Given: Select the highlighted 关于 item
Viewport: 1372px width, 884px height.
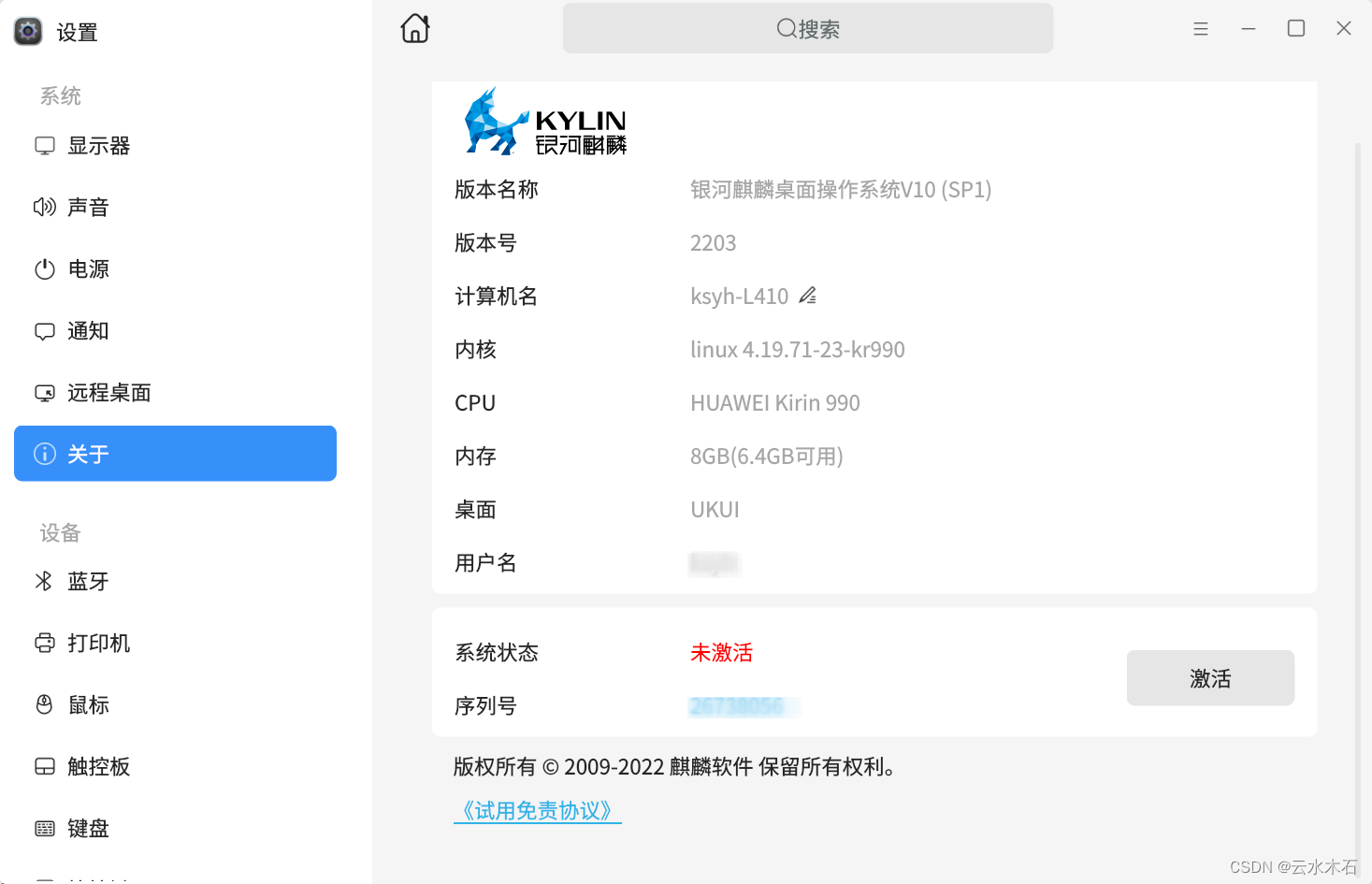Looking at the screenshot, I should click(175, 454).
